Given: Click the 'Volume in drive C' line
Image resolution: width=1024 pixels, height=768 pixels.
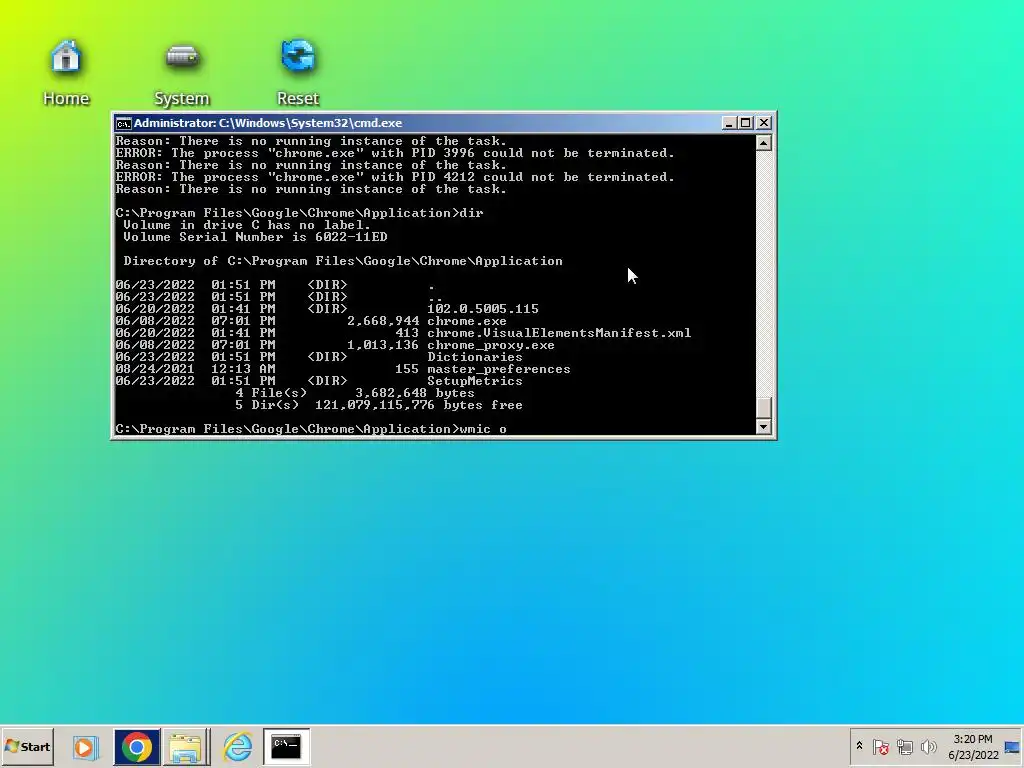Looking at the screenshot, I should [x=247, y=225].
